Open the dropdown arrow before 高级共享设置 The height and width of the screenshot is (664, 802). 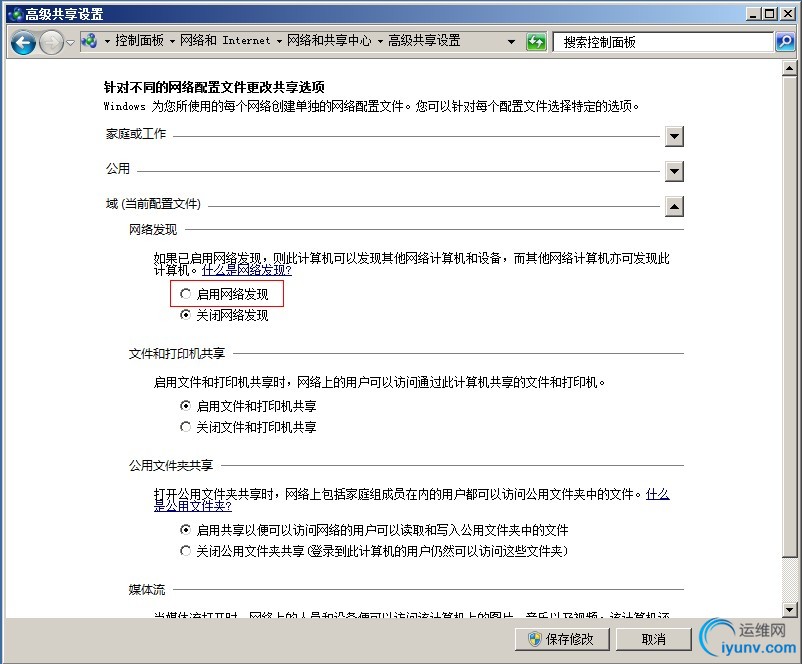click(380, 41)
